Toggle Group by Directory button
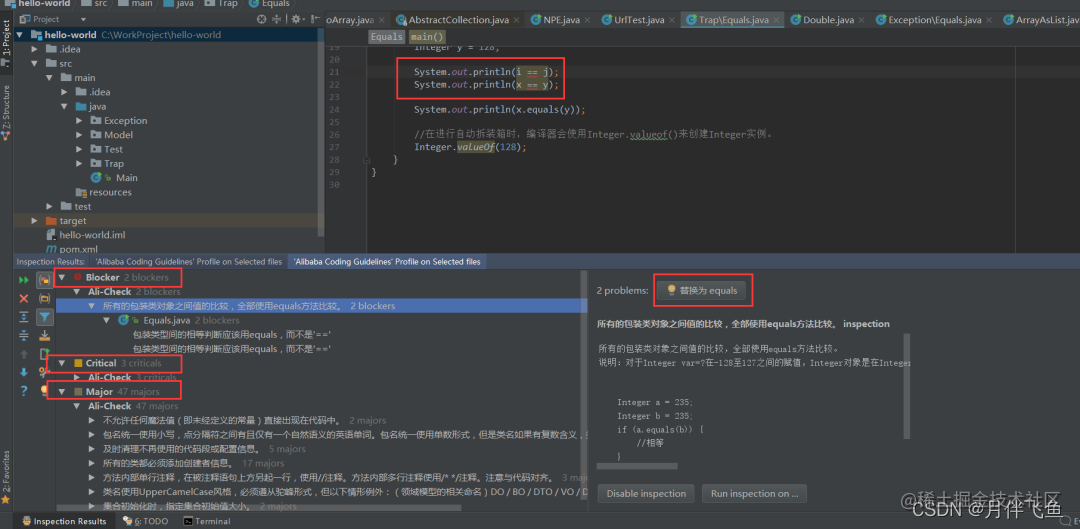This screenshot has width=1080, height=529. [x=45, y=298]
